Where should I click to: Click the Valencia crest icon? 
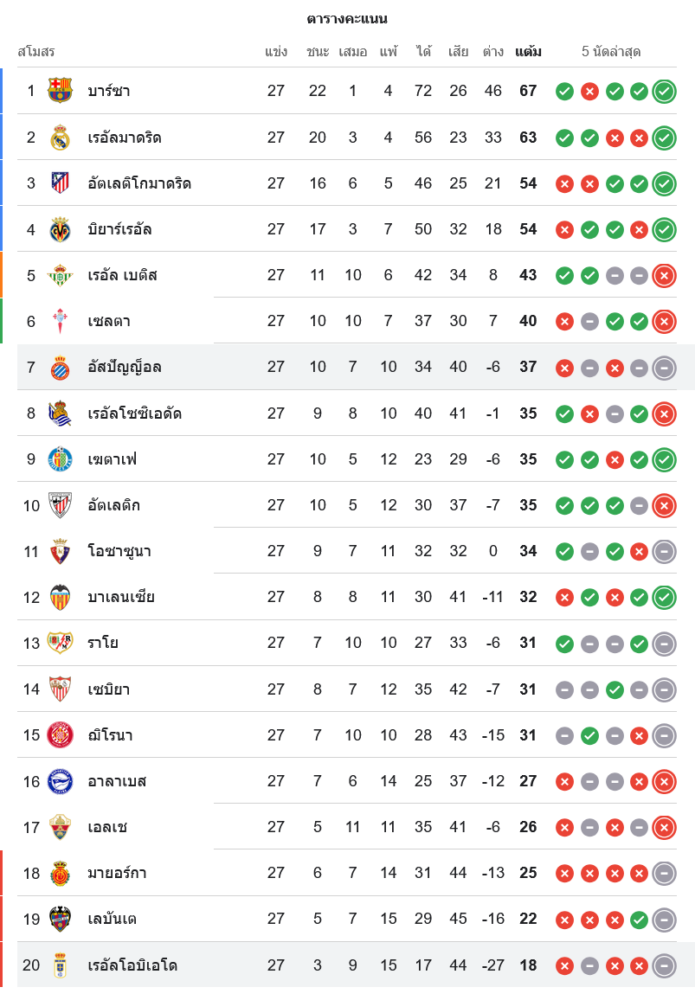point(60,597)
